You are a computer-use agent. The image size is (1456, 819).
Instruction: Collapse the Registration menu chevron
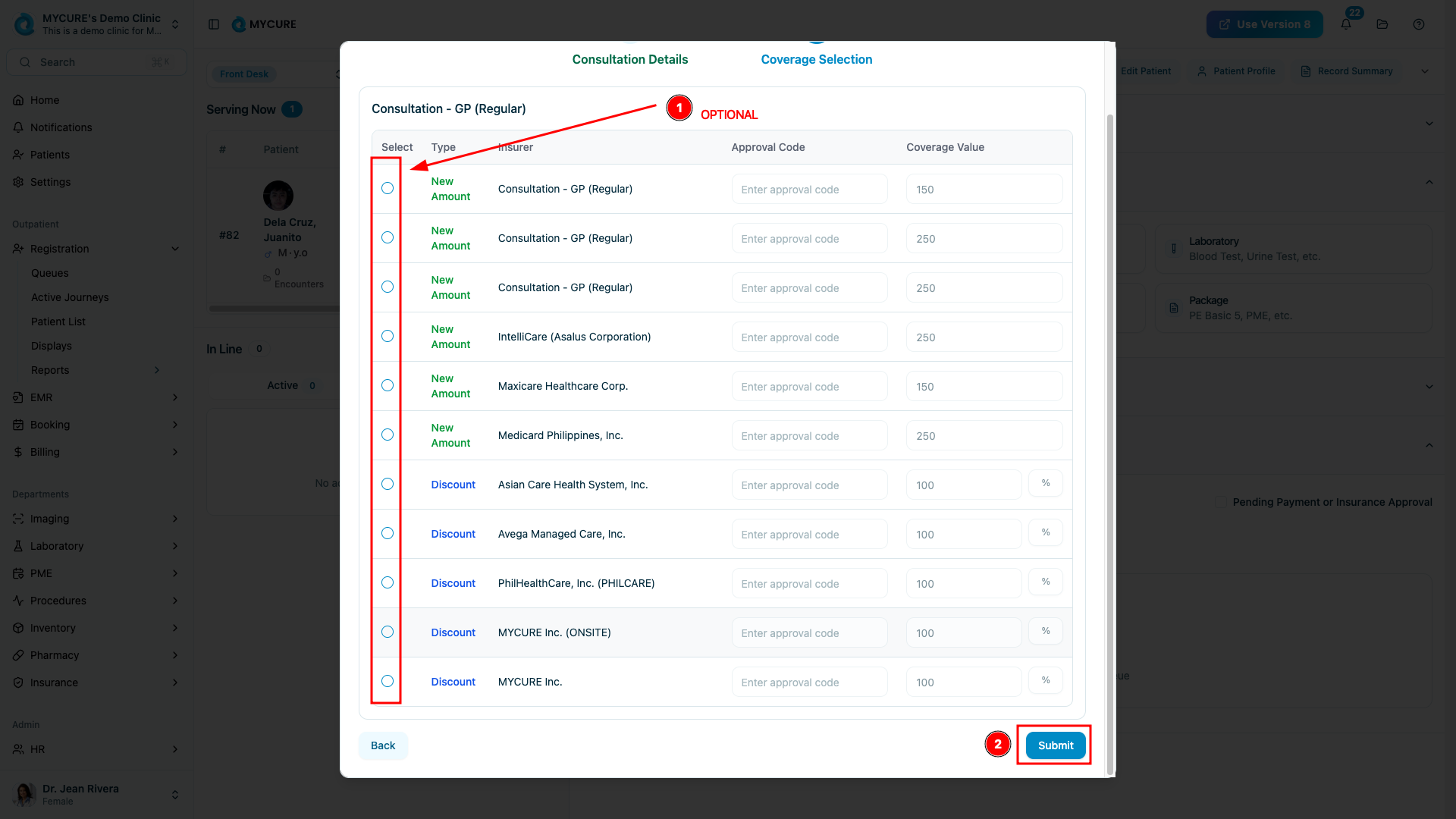tap(175, 249)
